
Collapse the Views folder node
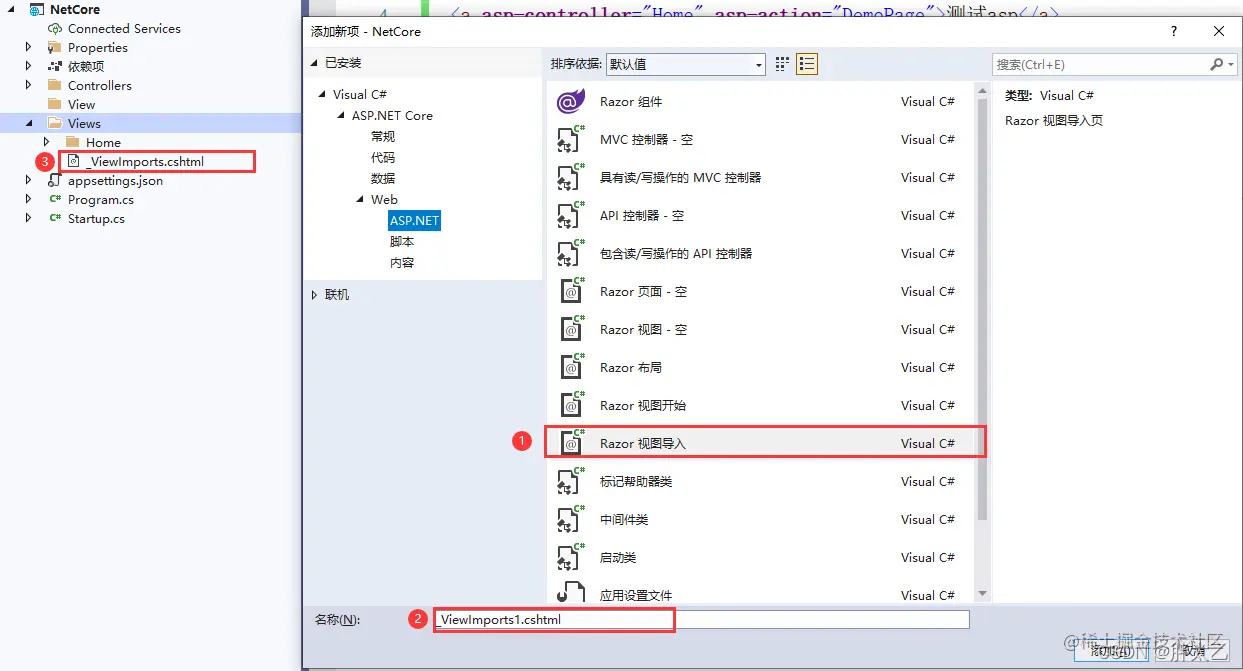tap(29, 123)
